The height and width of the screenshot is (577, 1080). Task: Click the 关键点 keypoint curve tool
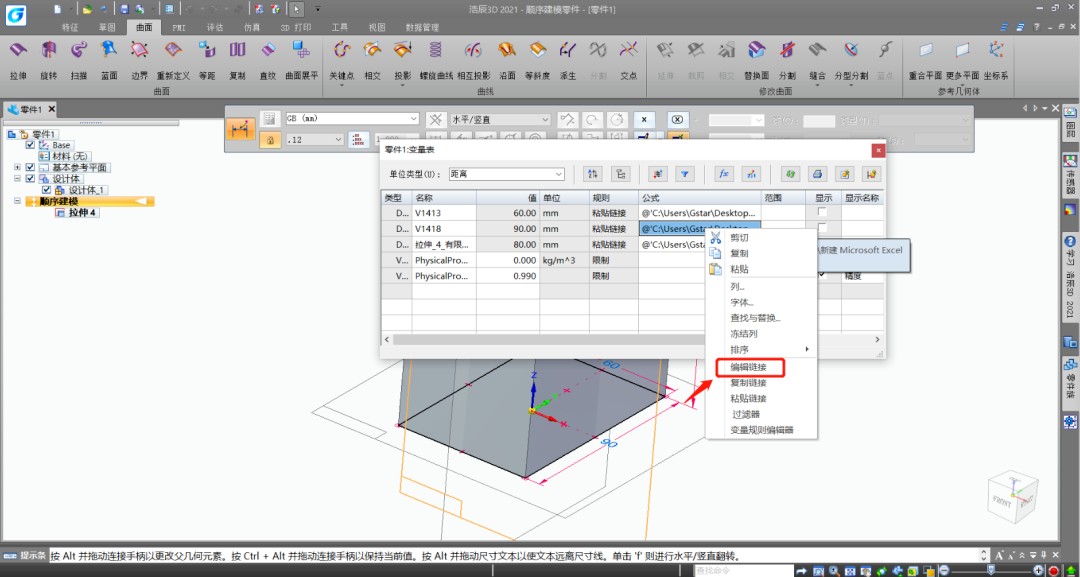pyautogui.click(x=341, y=50)
